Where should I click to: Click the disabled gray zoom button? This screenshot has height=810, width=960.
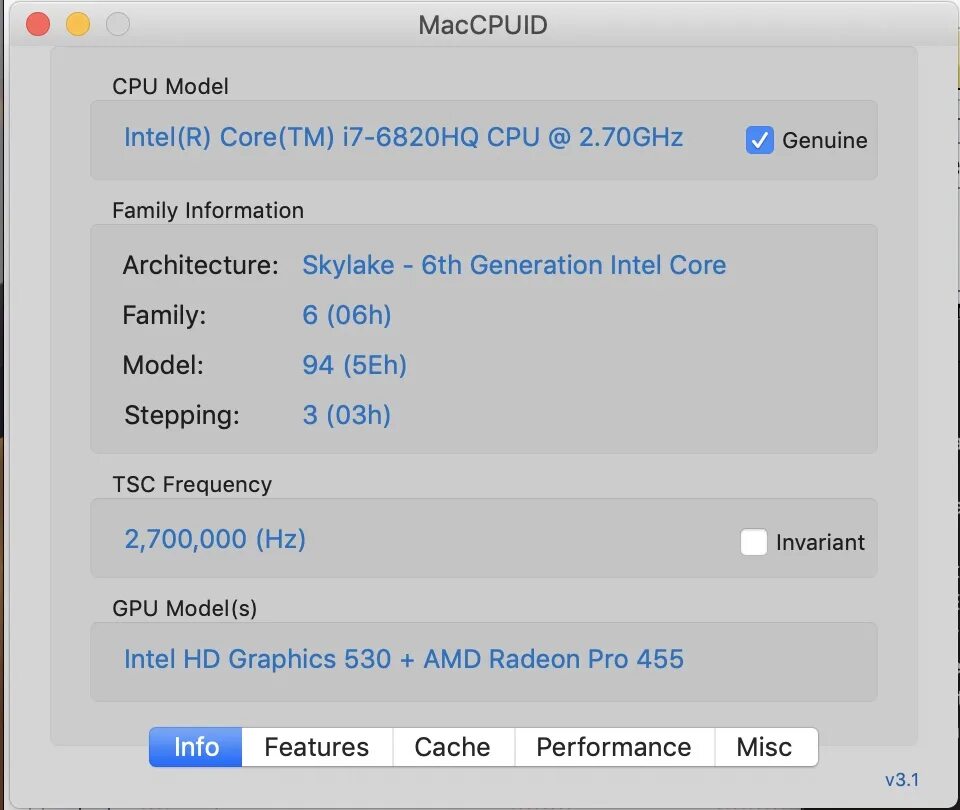pos(118,24)
